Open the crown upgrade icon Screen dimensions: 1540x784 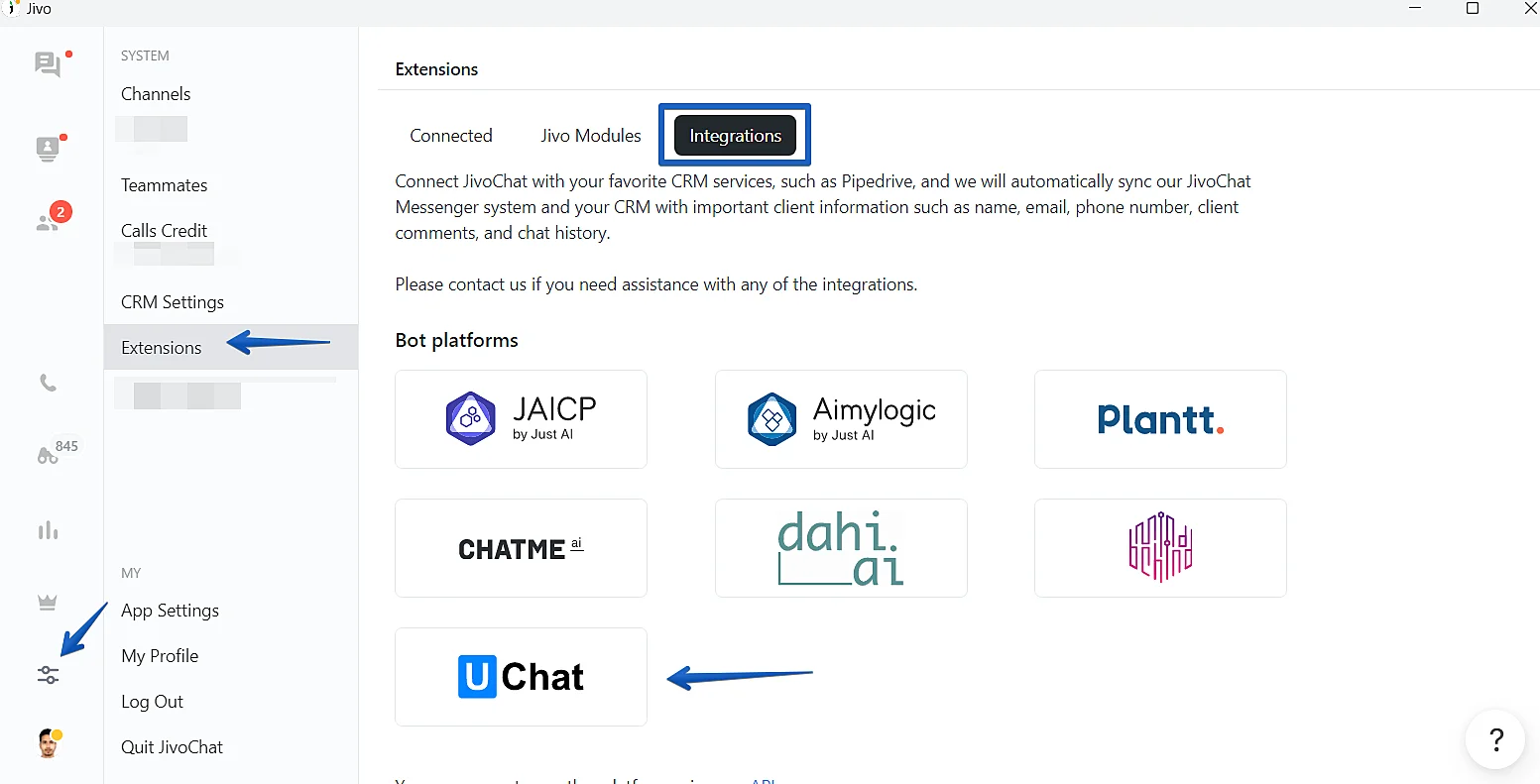click(48, 602)
